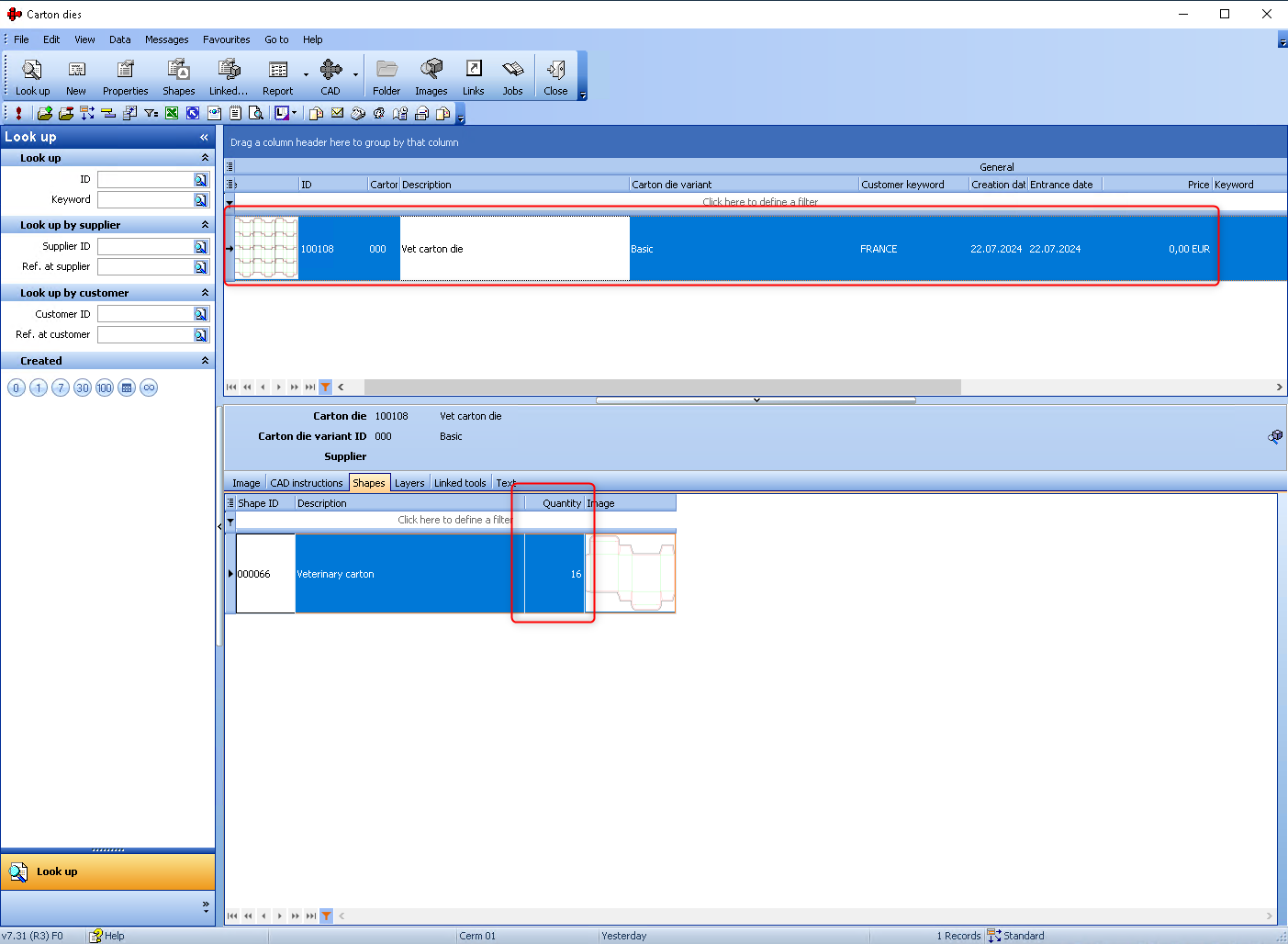Click the Vet carton die thumbnail image

pos(266,248)
